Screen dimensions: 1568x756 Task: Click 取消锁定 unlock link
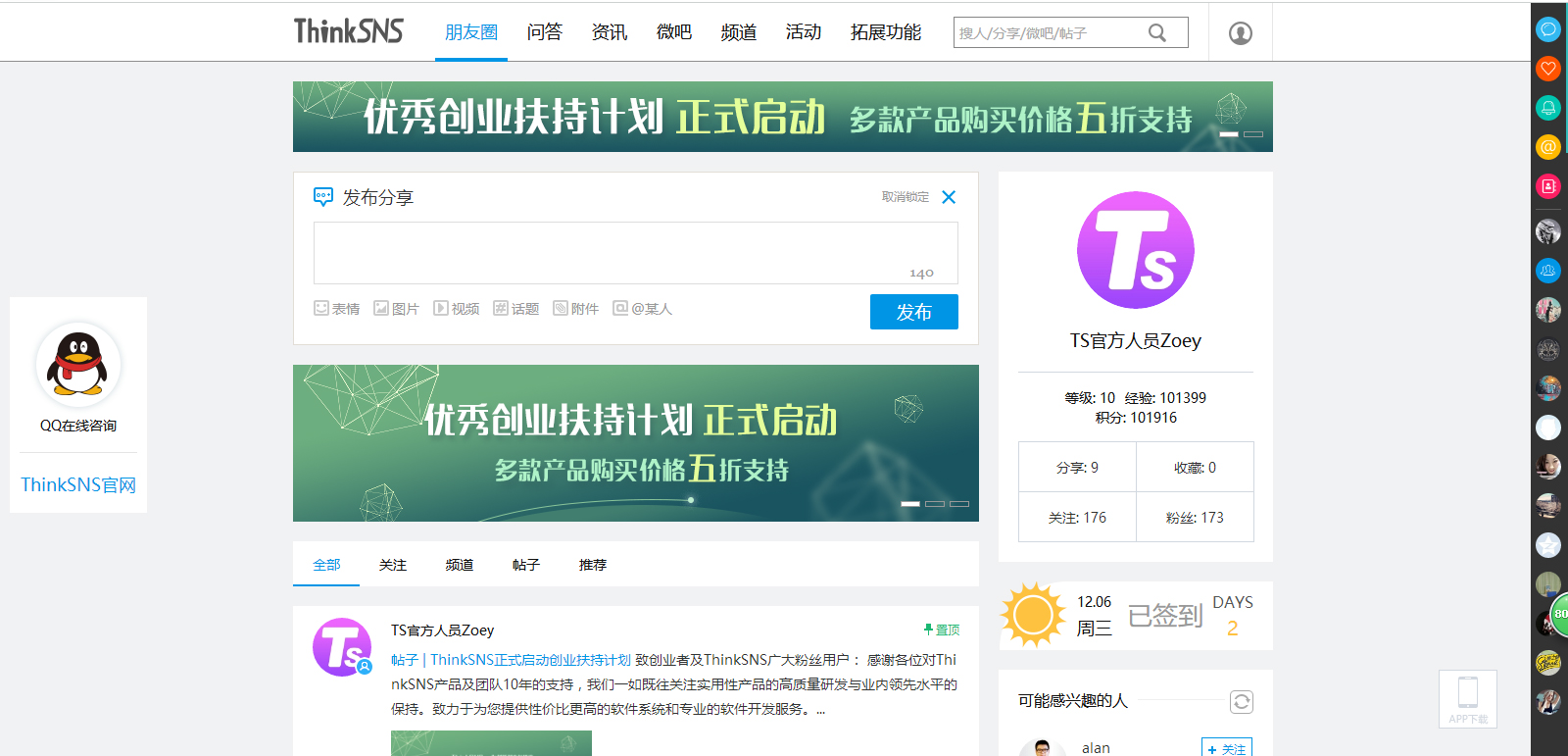click(906, 197)
